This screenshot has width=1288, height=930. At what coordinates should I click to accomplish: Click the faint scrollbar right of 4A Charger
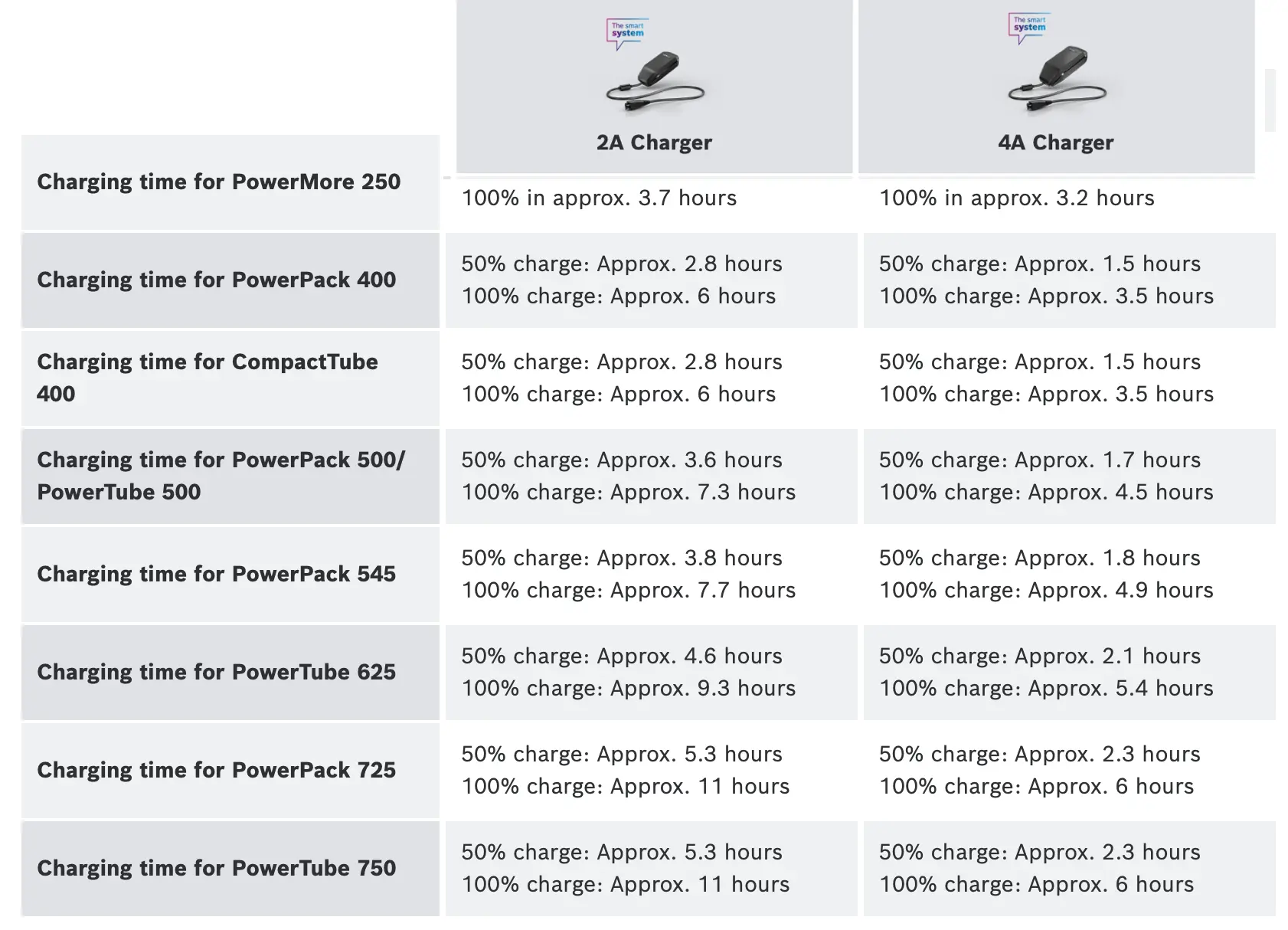[x=1270, y=100]
